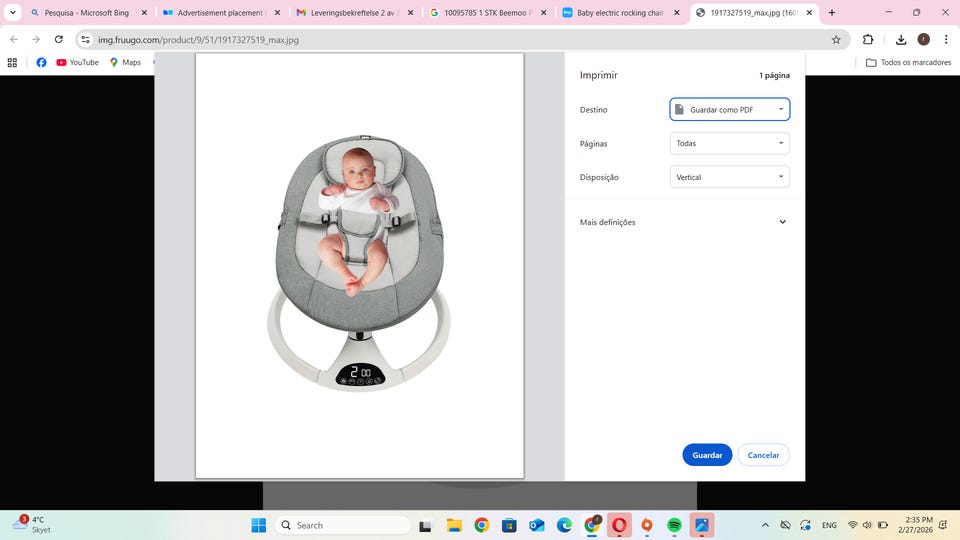This screenshot has height=540, width=960.
Task: Open Outlook from the taskbar
Action: [537, 525]
